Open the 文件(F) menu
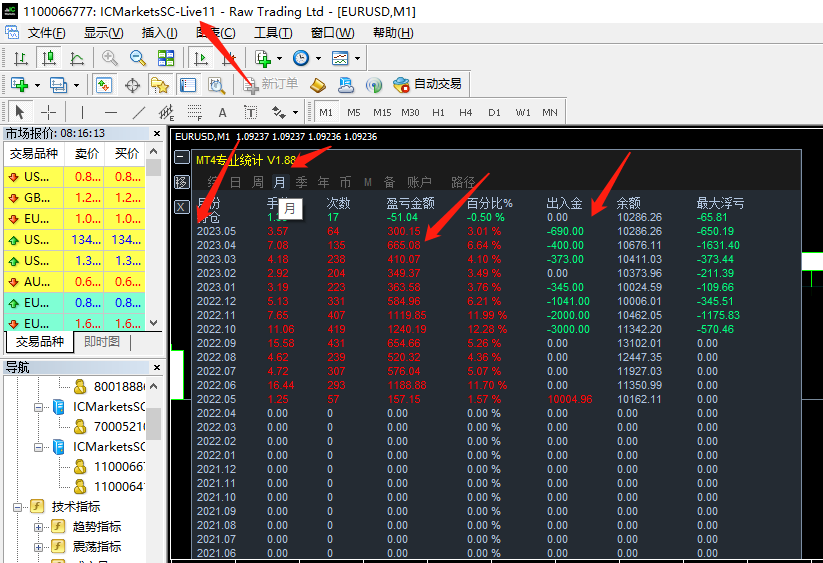Viewport: 823px width, 563px height. pyautogui.click(x=46, y=33)
